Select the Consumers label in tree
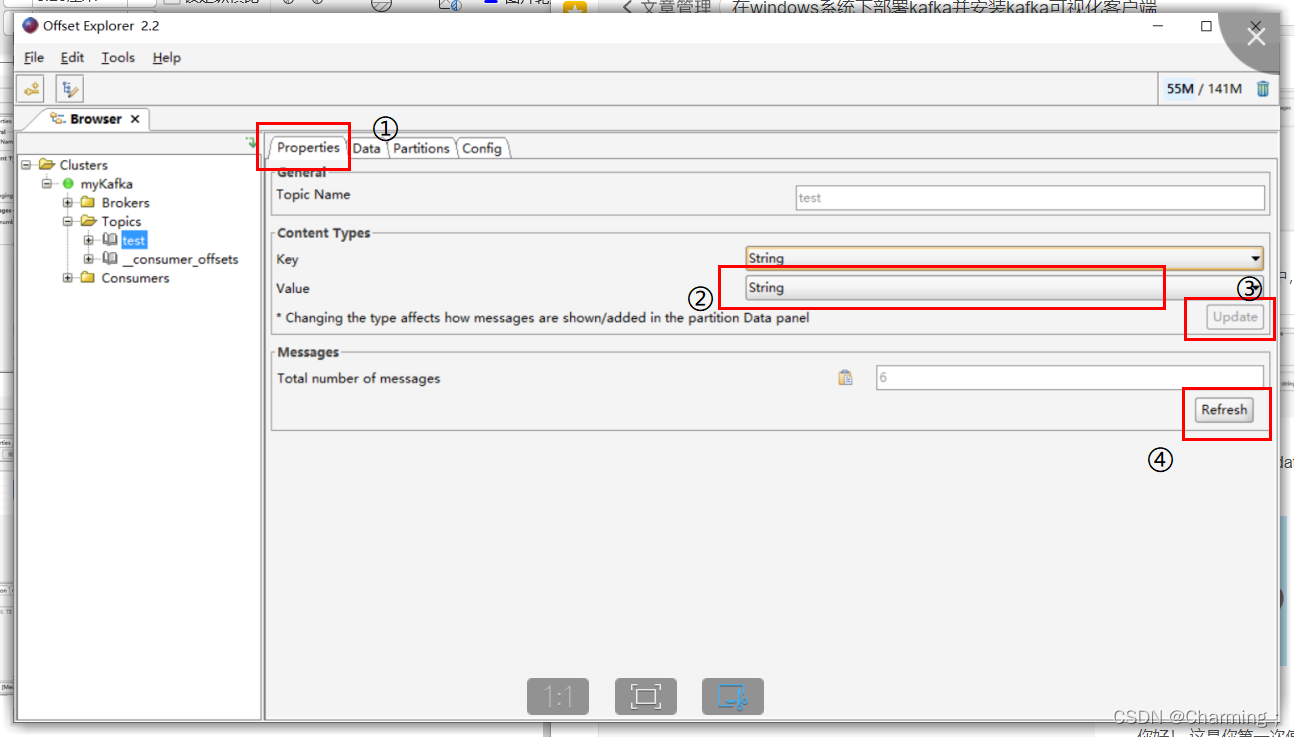The height and width of the screenshot is (737, 1294). pyautogui.click(x=135, y=278)
